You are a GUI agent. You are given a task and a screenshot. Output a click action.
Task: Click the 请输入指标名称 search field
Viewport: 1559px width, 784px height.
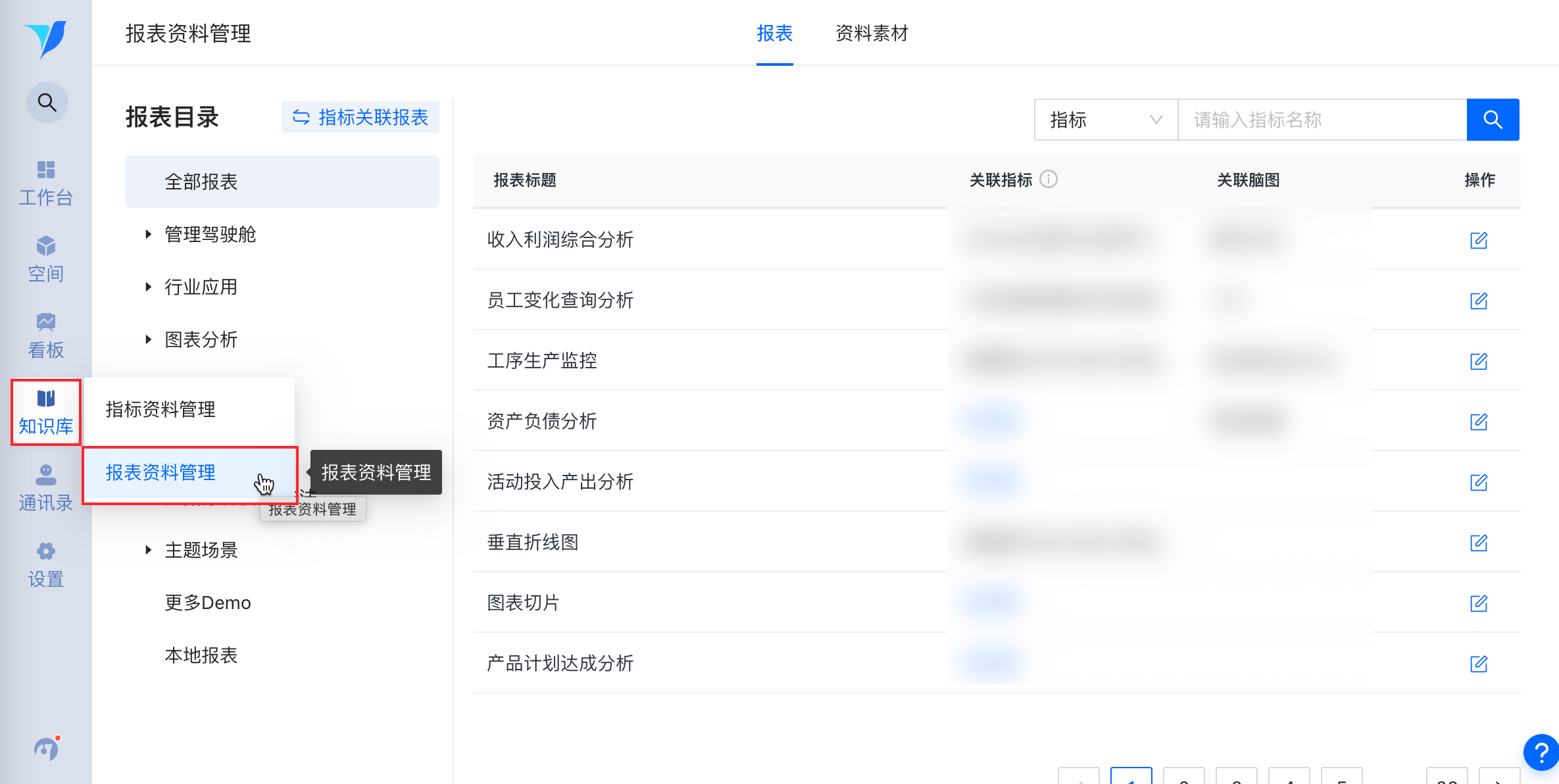1321,120
